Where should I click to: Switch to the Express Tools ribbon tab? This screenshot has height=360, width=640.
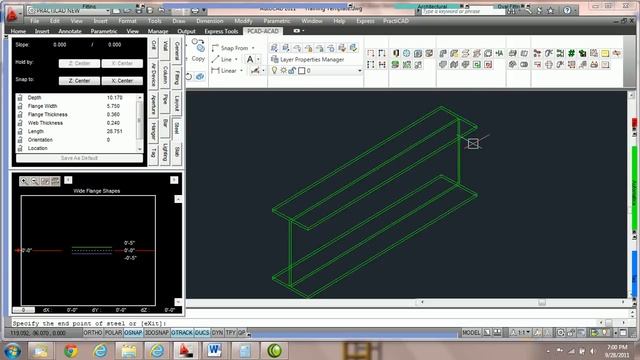(221, 31)
